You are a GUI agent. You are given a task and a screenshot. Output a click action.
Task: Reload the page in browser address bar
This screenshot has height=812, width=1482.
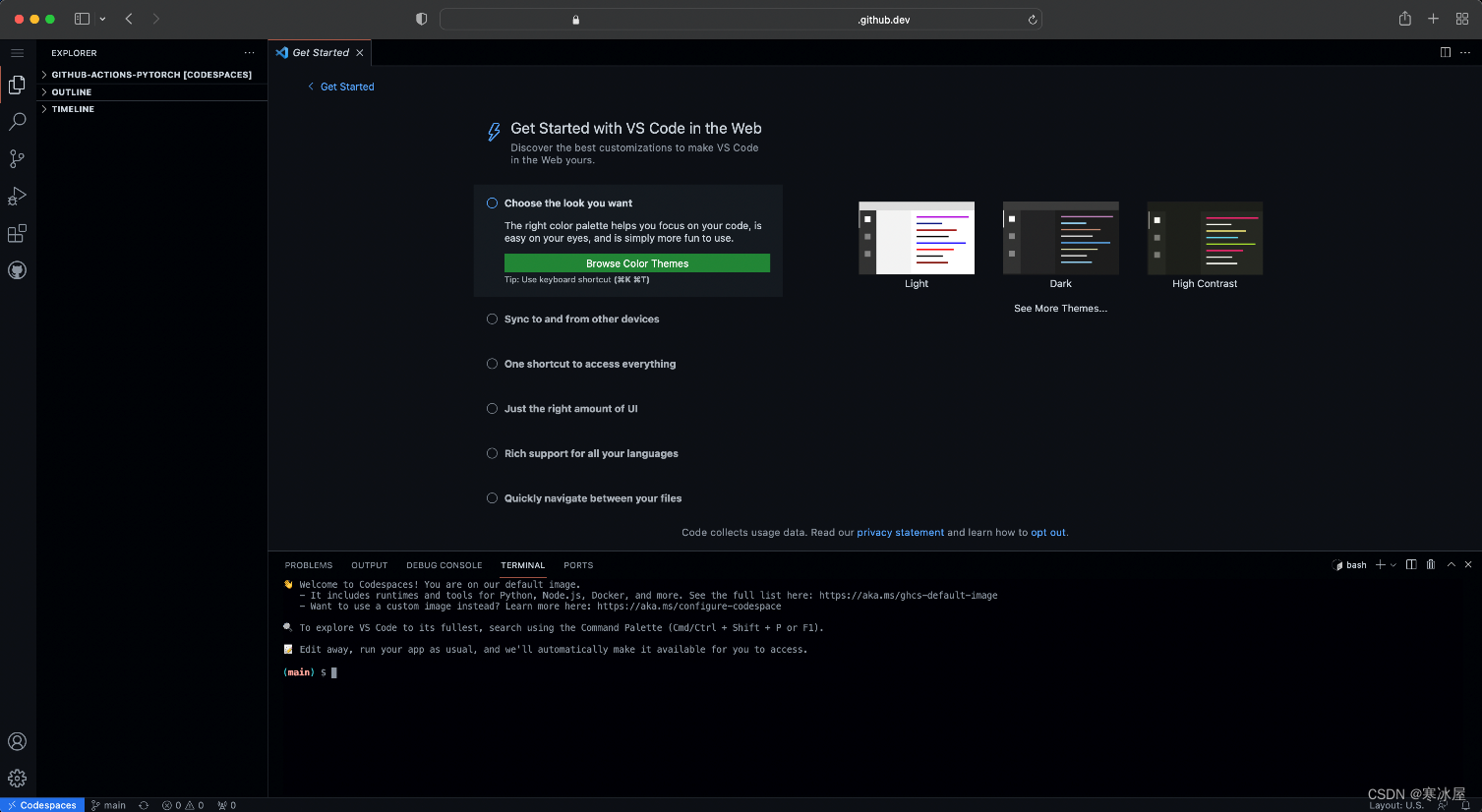coord(1032,20)
